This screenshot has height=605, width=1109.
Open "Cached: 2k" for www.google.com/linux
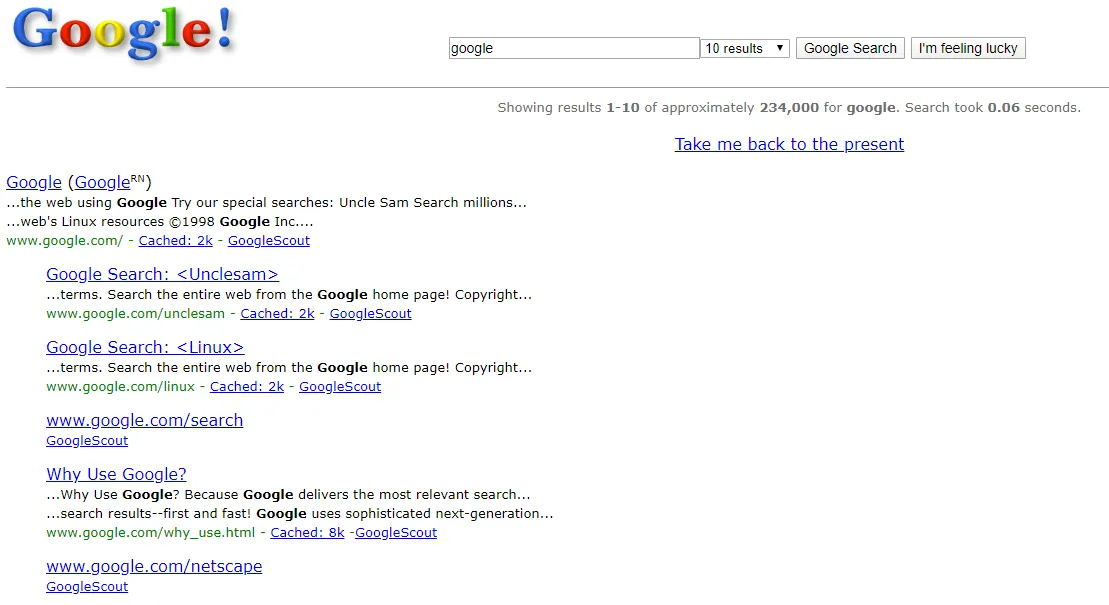(x=247, y=386)
